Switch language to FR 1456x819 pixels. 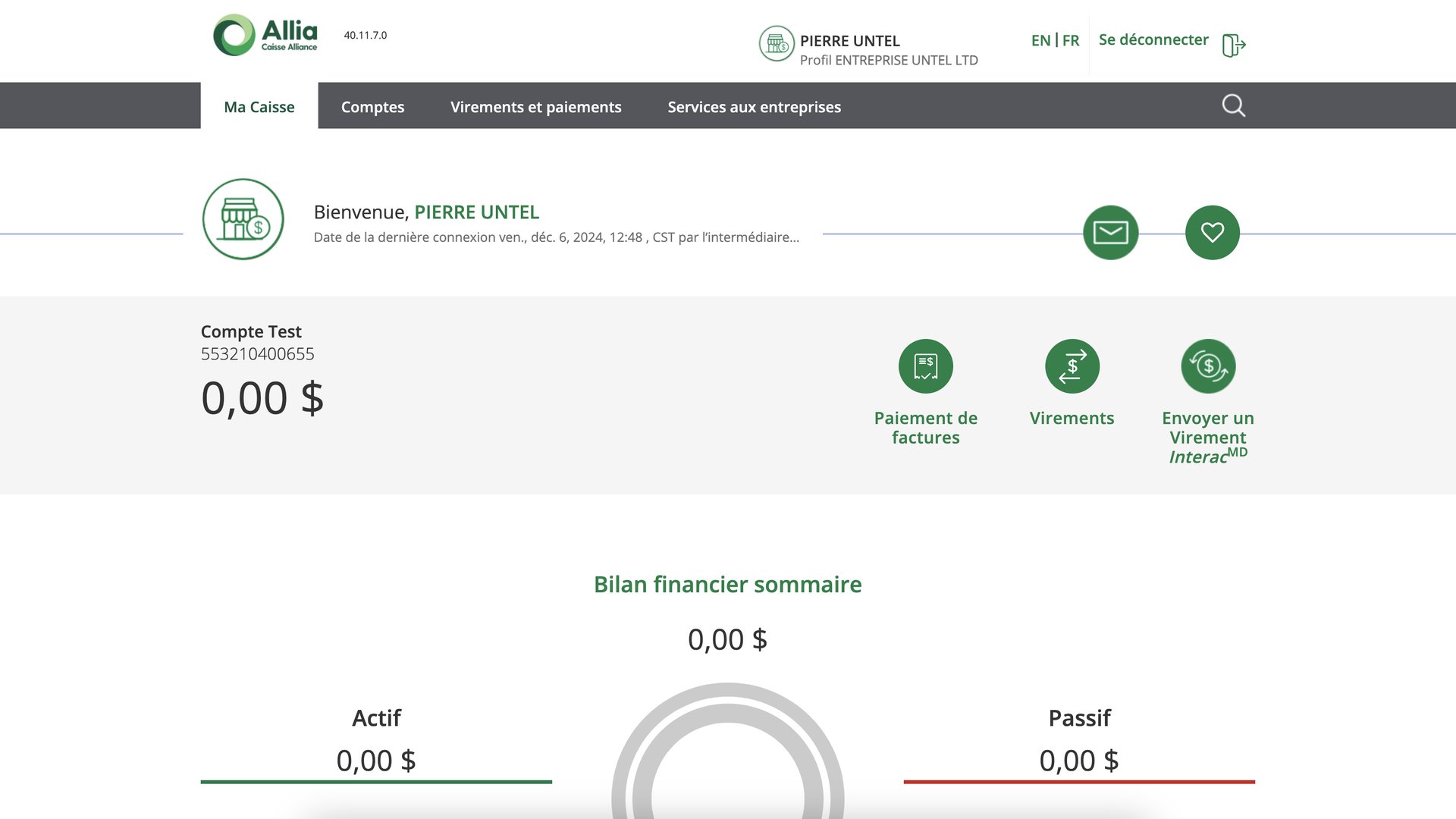tap(1071, 40)
